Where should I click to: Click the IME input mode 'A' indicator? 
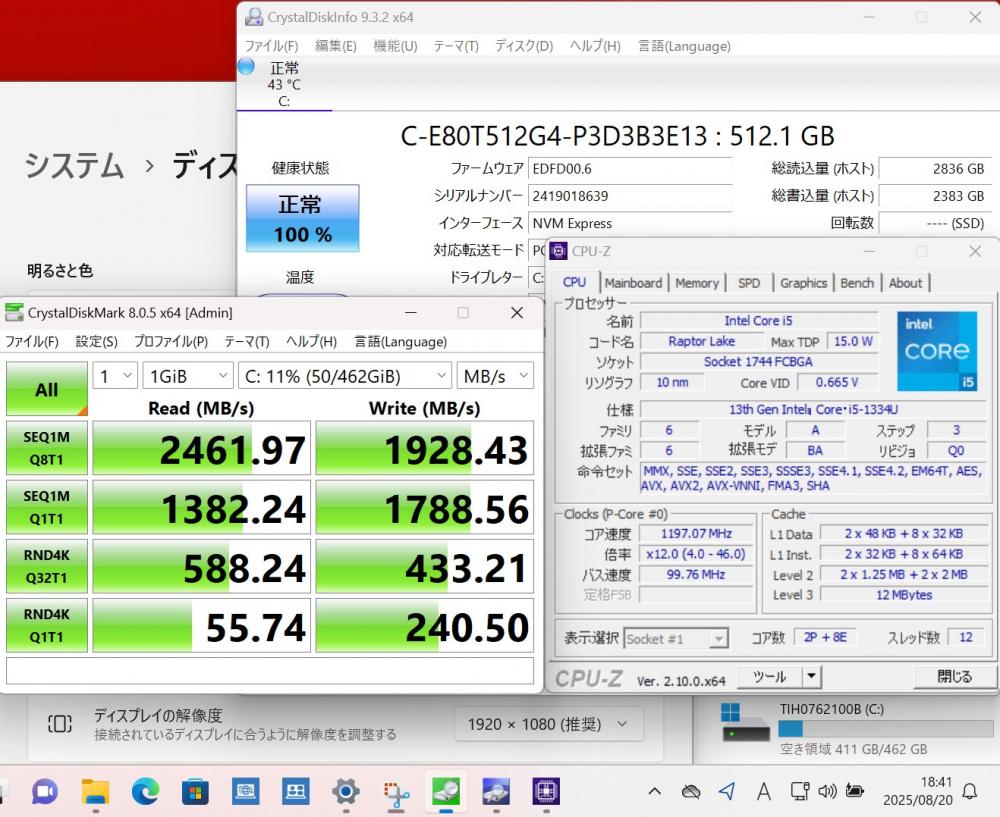click(x=763, y=792)
